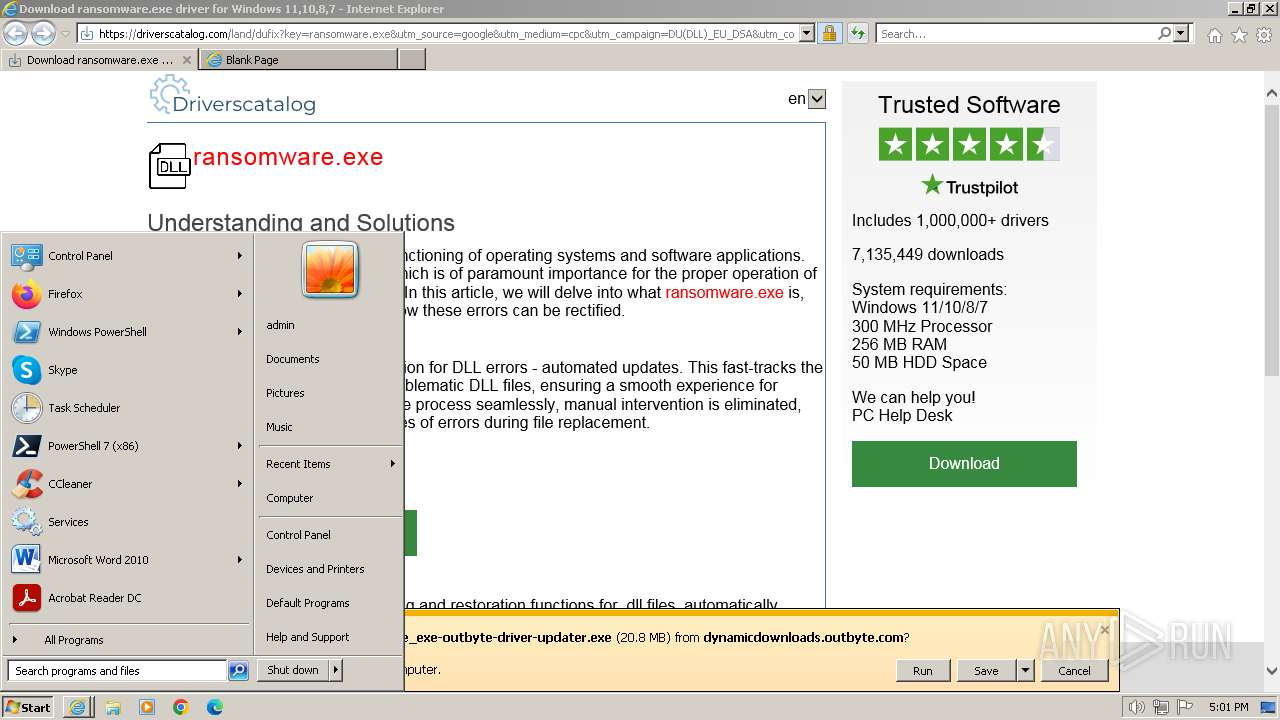Viewport: 1280px width, 720px height.
Task: Open the Save button dropdown arrow
Action: click(1025, 670)
